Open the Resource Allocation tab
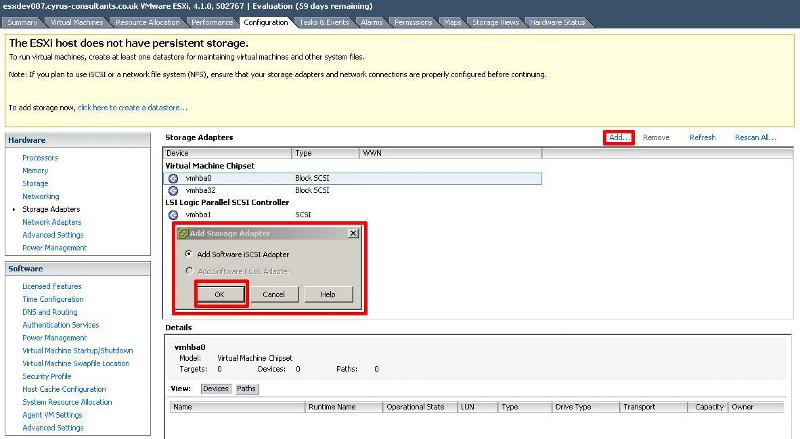 point(147,22)
